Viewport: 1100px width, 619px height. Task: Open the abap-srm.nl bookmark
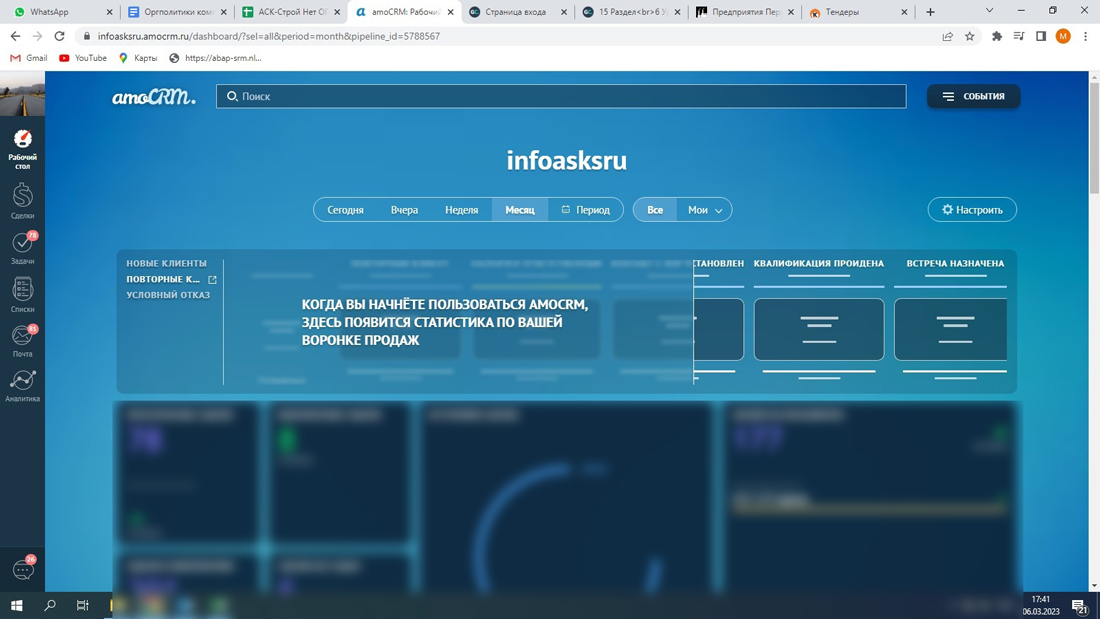215,58
